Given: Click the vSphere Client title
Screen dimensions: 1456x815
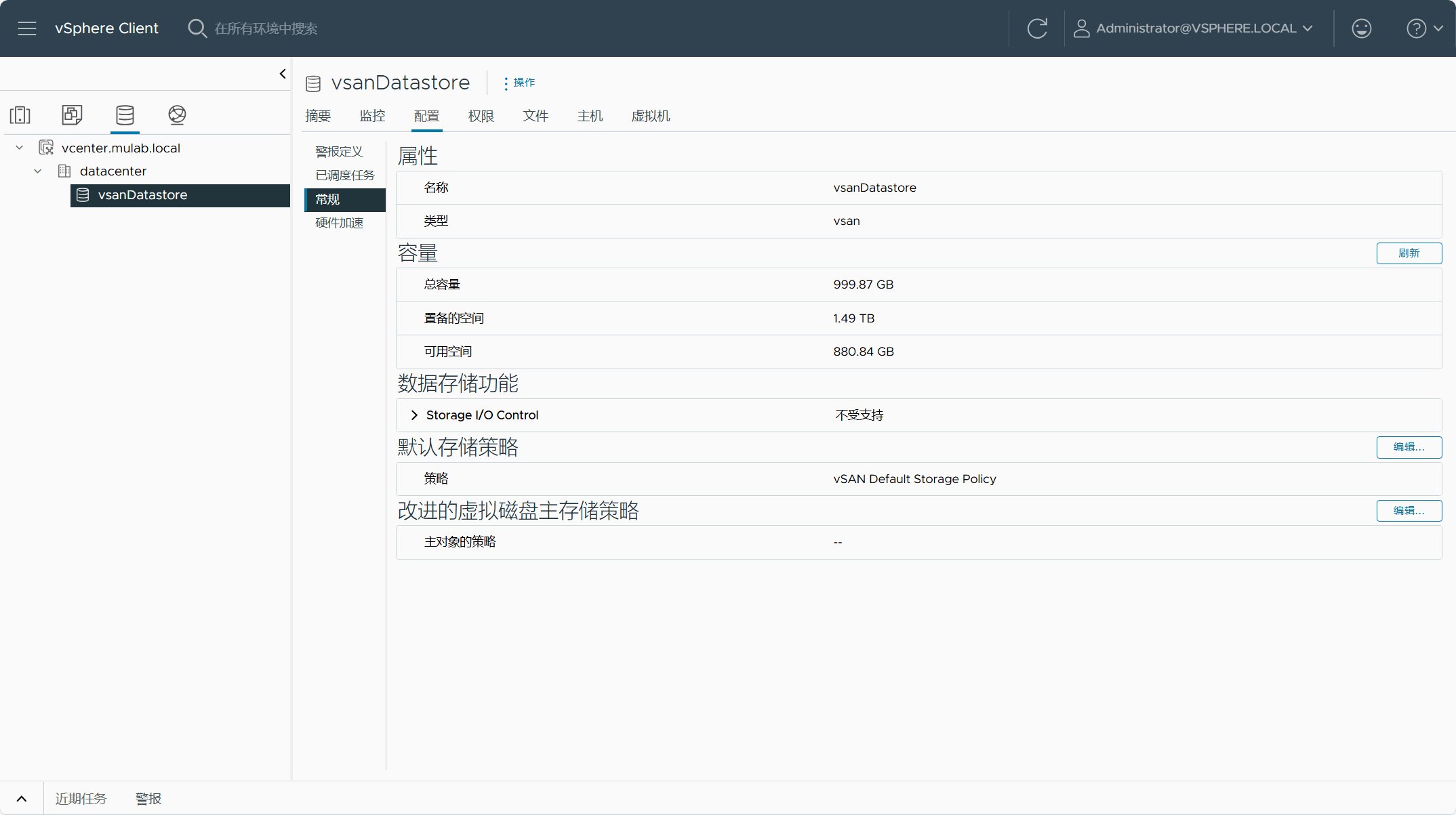Looking at the screenshot, I should coord(106,28).
